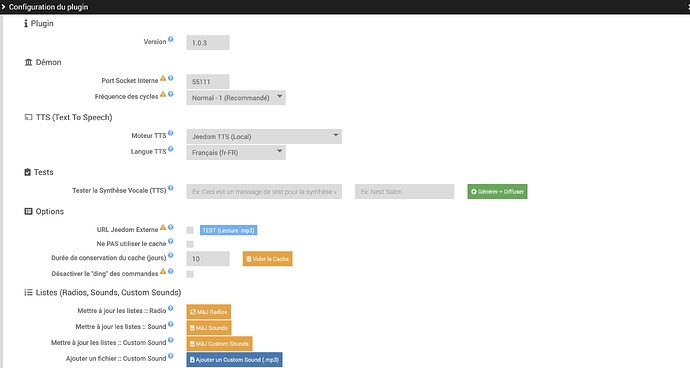Collapse the Configuration du plugin panel arrow
This screenshot has width=690, height=368.
[x=3, y=7]
